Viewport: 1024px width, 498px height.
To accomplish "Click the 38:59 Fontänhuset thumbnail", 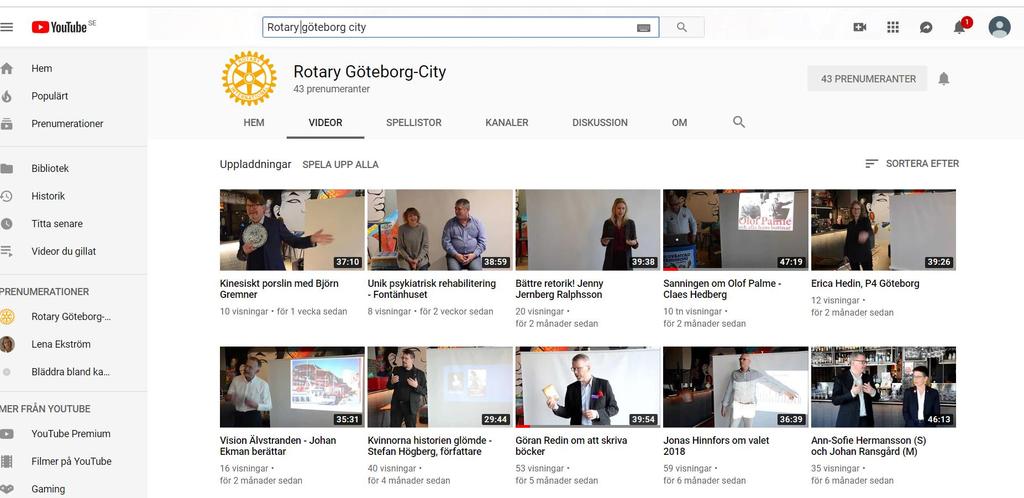I will [x=440, y=230].
